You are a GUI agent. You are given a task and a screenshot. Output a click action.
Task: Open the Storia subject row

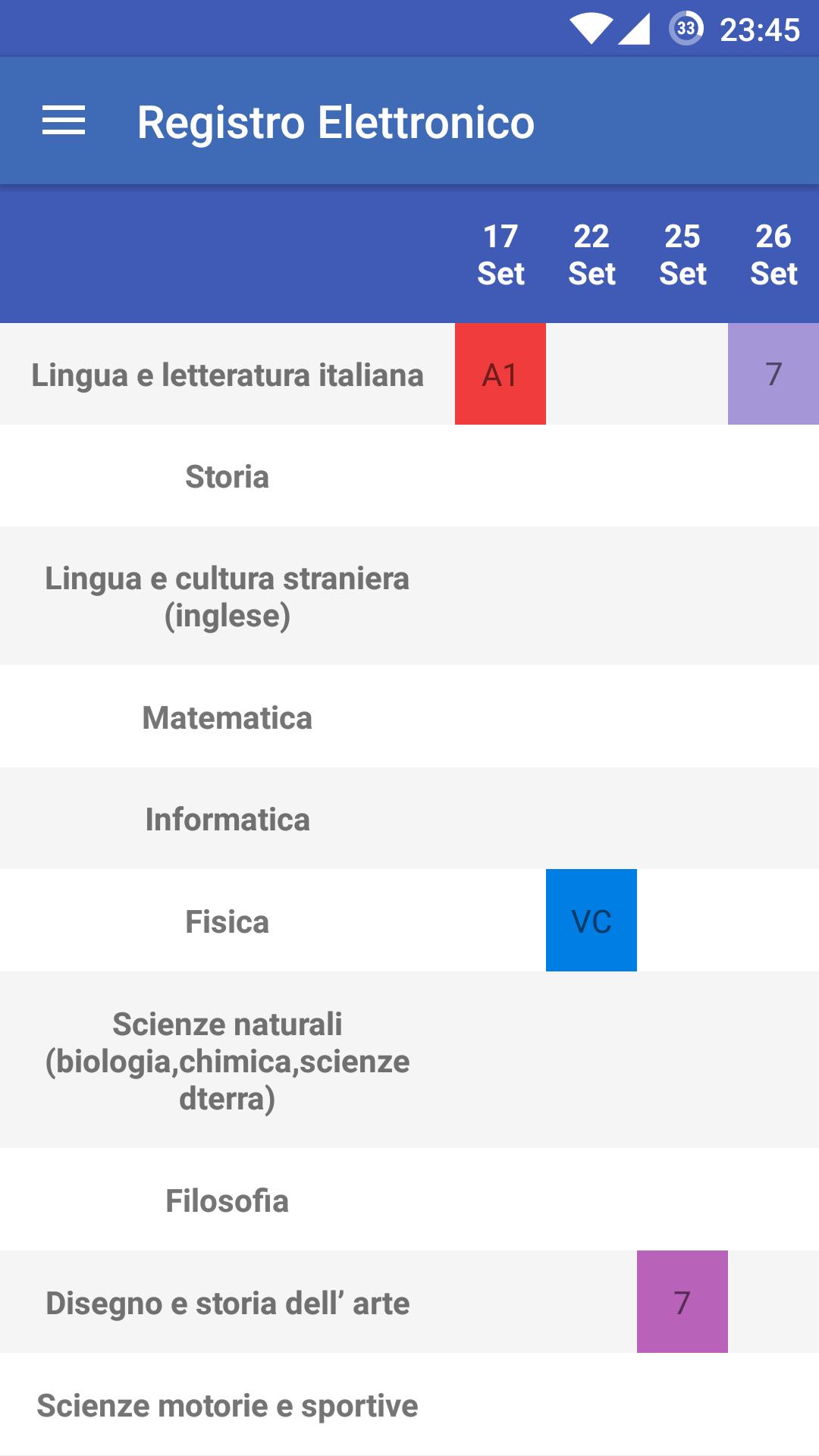409,475
